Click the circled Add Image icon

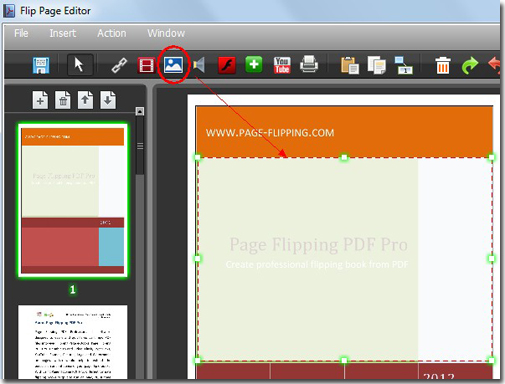coord(173,65)
